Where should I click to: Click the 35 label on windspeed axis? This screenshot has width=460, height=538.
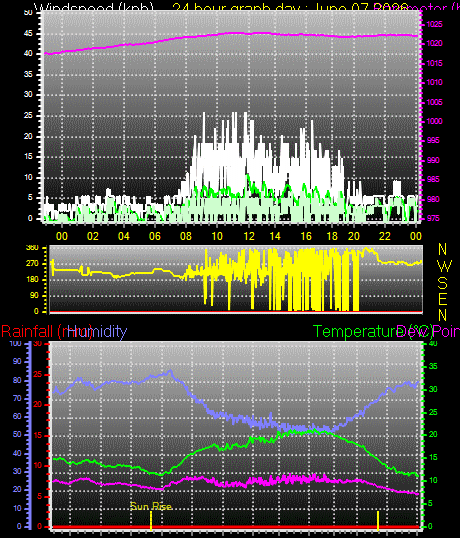tap(28, 74)
